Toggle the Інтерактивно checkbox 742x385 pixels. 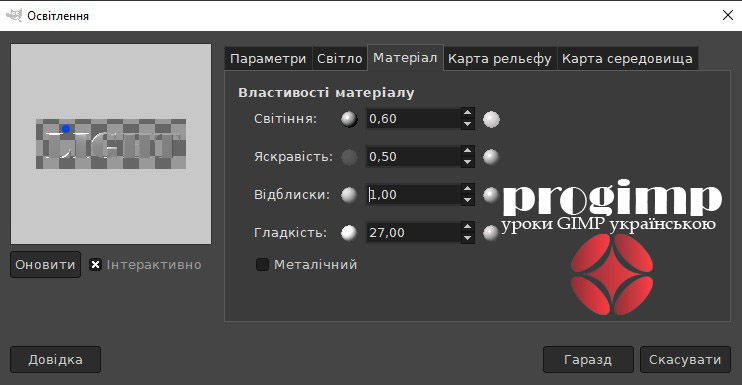click(96, 264)
